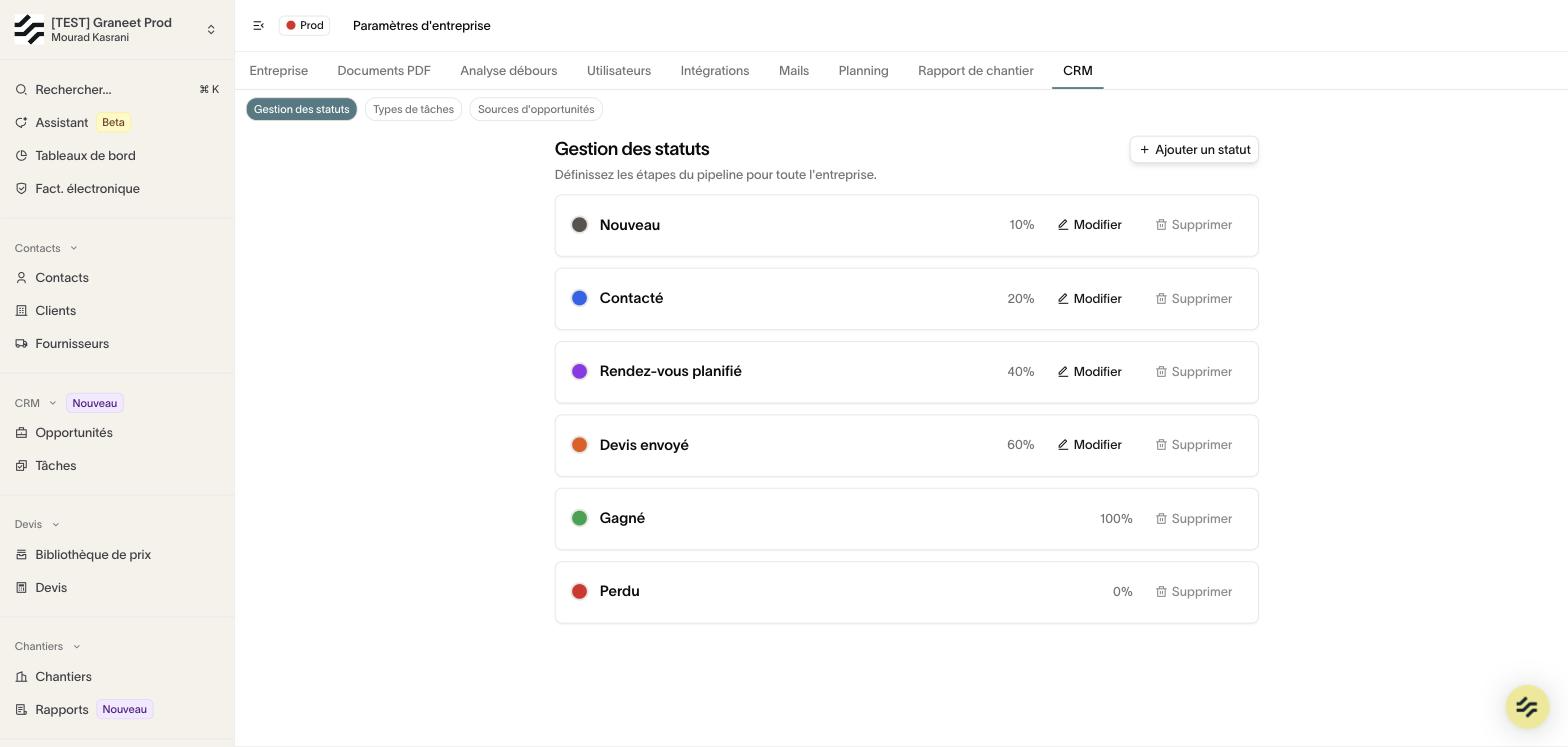Viewport: 1568px width, 747px height.
Task: Click the Contacté status blue color dot
Action: tap(579, 298)
